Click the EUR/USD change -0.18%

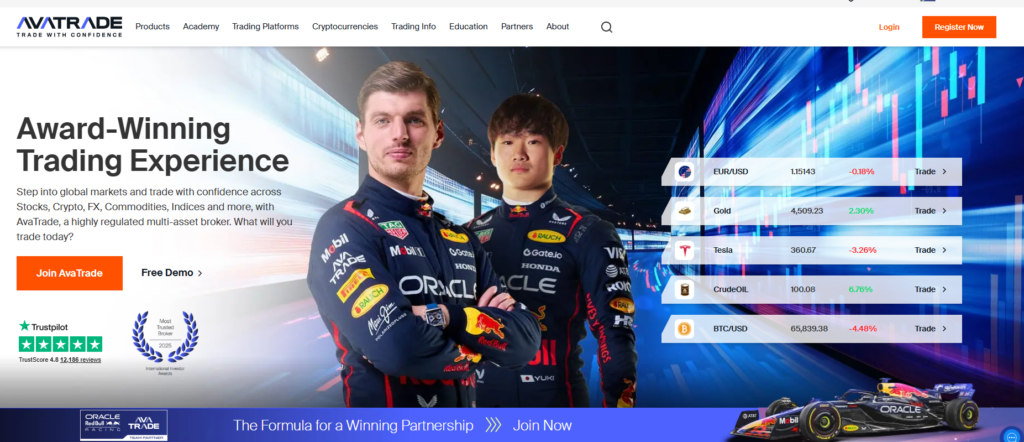(862, 172)
